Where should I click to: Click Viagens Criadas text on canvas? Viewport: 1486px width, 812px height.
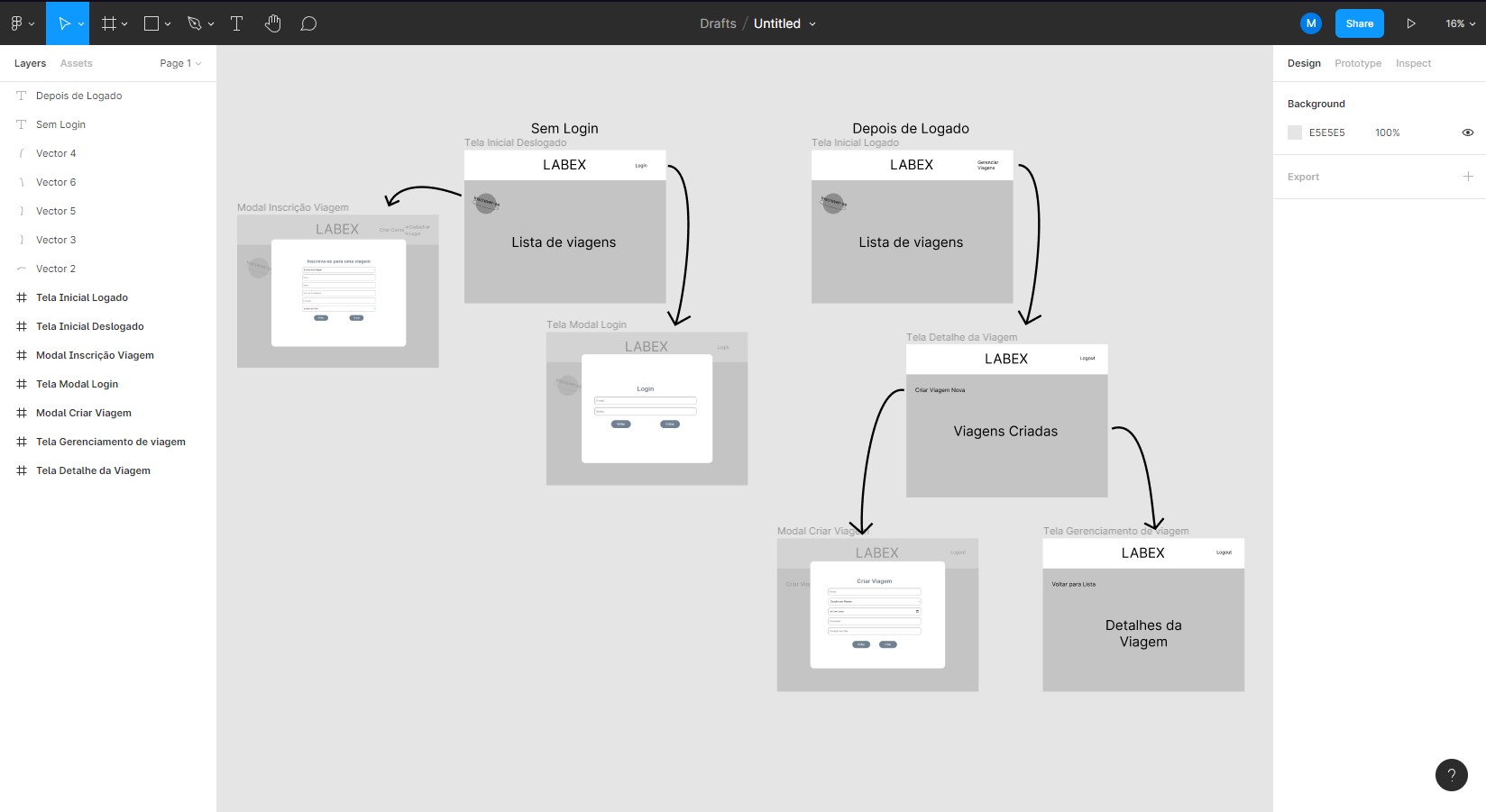(x=1005, y=432)
